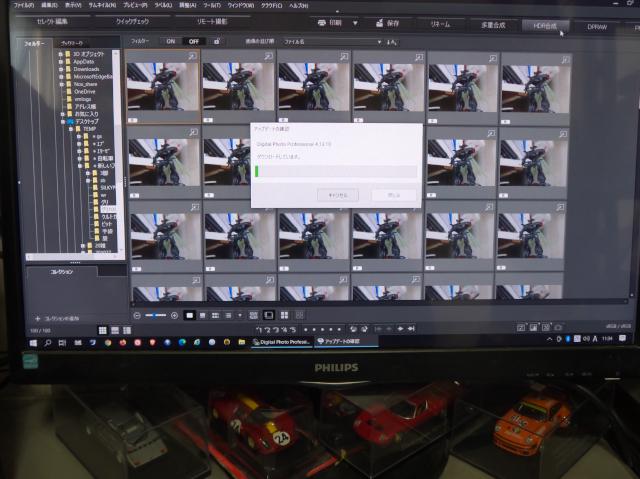Toggle ascending/descending sort icon

click(x=391, y=42)
